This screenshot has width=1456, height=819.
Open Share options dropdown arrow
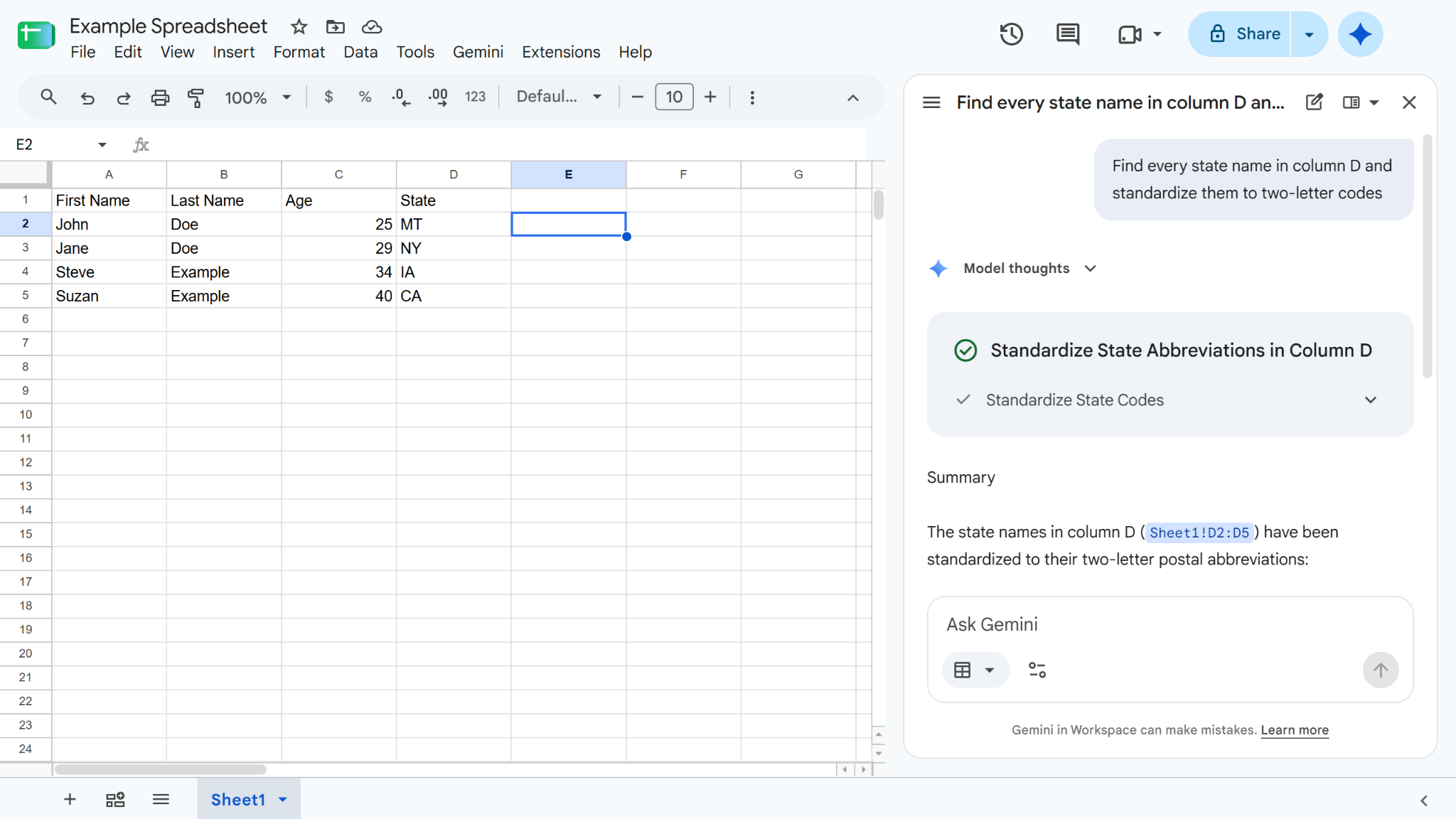pyautogui.click(x=1309, y=34)
